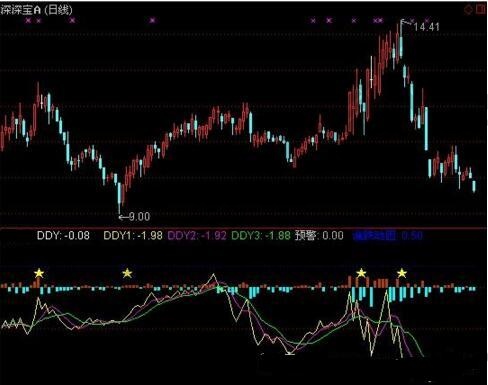Click the yellow star signal beneath the DDY1 label

pyautogui.click(x=127, y=273)
